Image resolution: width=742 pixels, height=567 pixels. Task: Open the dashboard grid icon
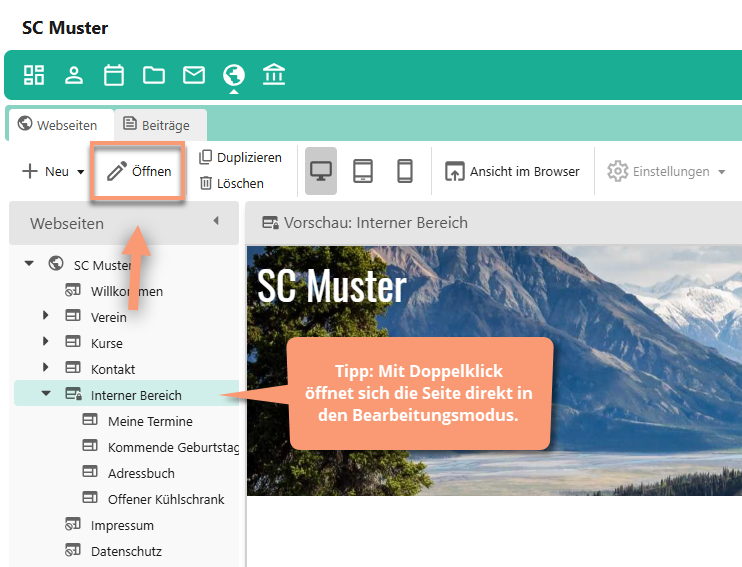(34, 75)
